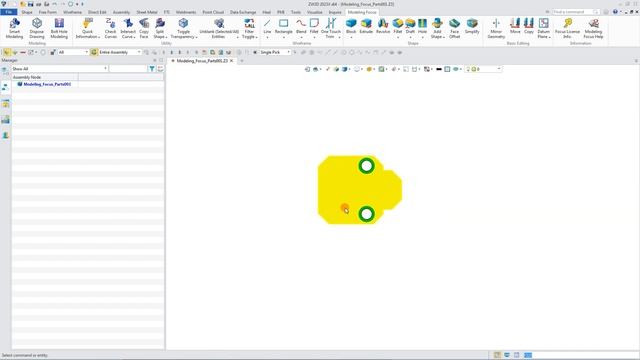Click the save icon in quick access bar
The image size is (640, 360).
tap(31, 4)
